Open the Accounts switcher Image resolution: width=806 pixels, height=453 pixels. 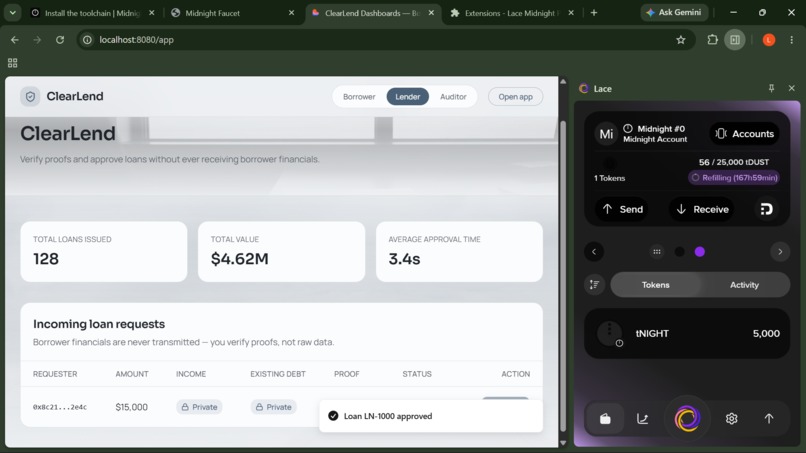point(744,134)
